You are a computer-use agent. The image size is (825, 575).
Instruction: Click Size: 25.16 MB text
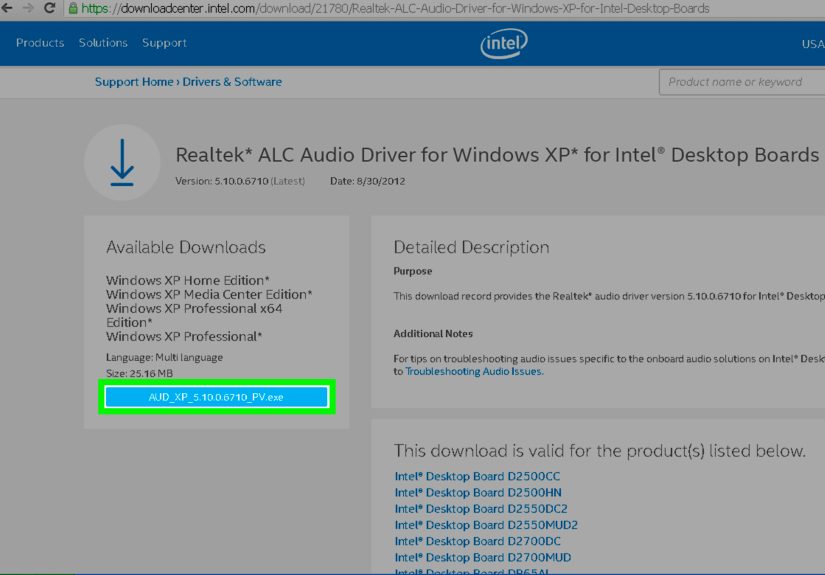coord(139,374)
